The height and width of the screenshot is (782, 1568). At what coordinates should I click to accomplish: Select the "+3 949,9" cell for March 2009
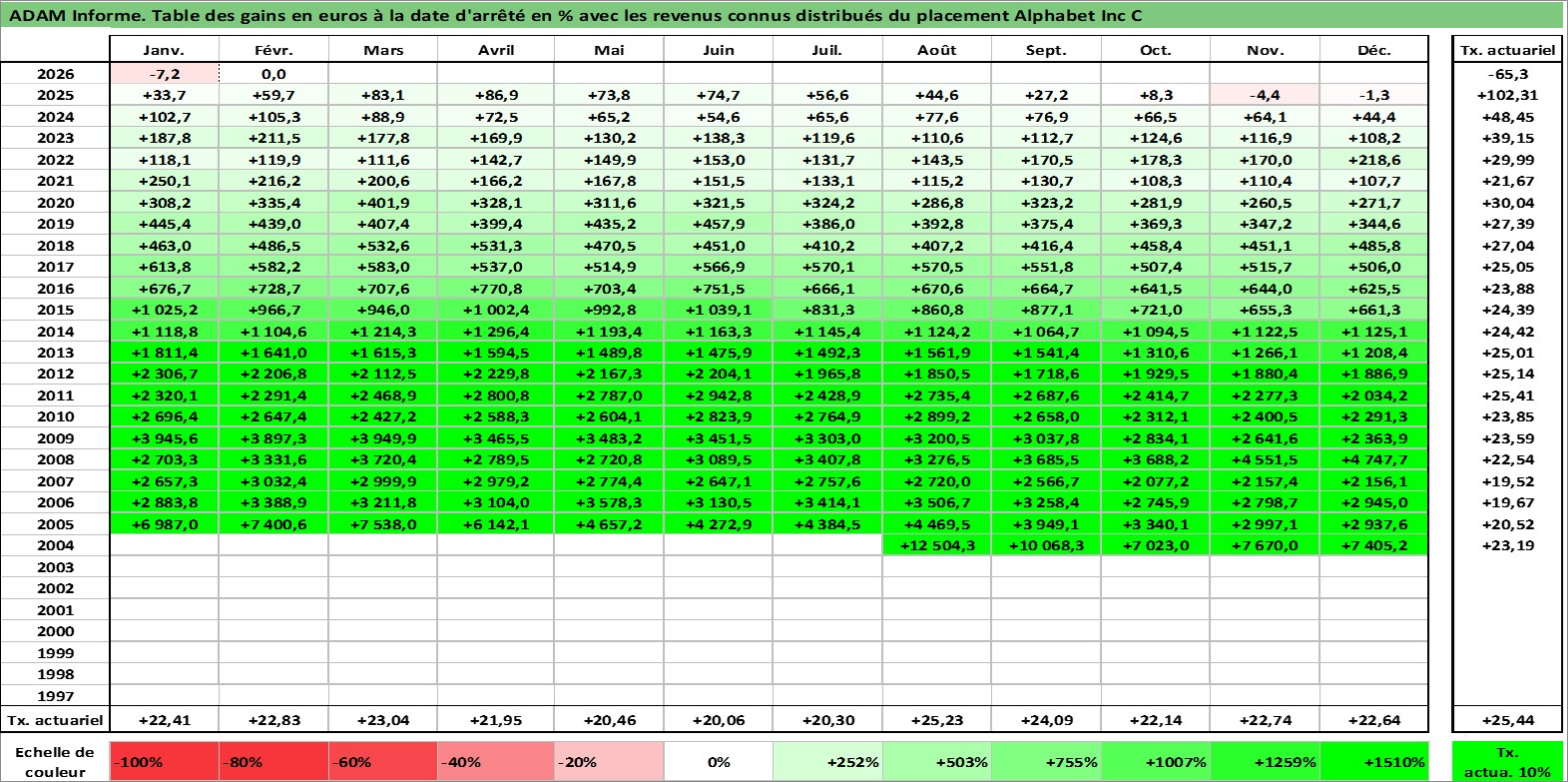(383, 438)
